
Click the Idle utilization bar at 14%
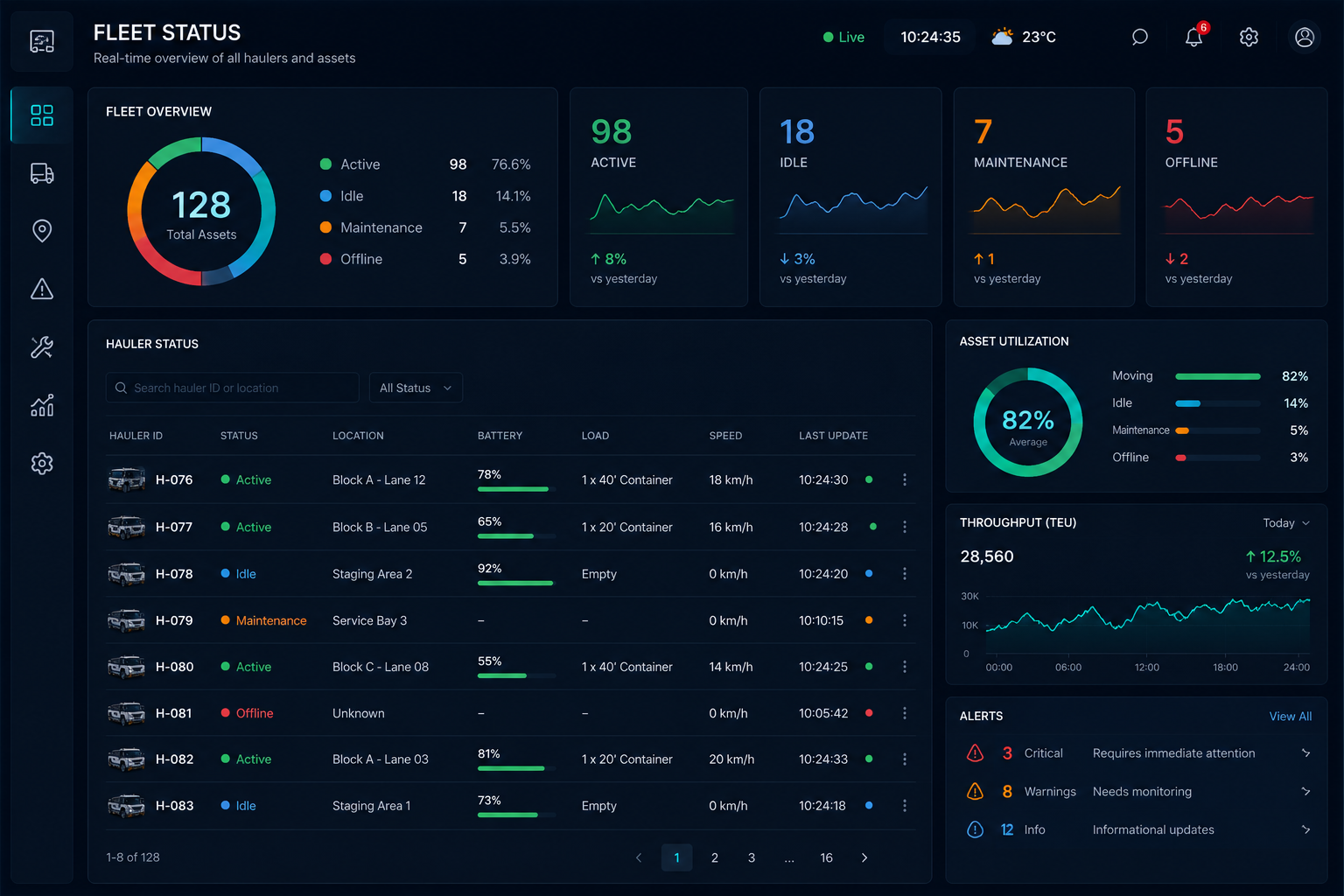click(x=1218, y=403)
